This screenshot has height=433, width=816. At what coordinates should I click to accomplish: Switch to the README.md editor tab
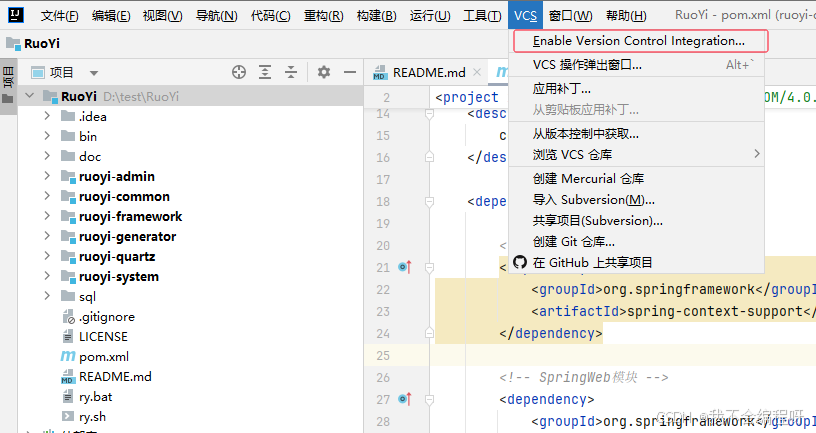pyautogui.click(x=428, y=72)
